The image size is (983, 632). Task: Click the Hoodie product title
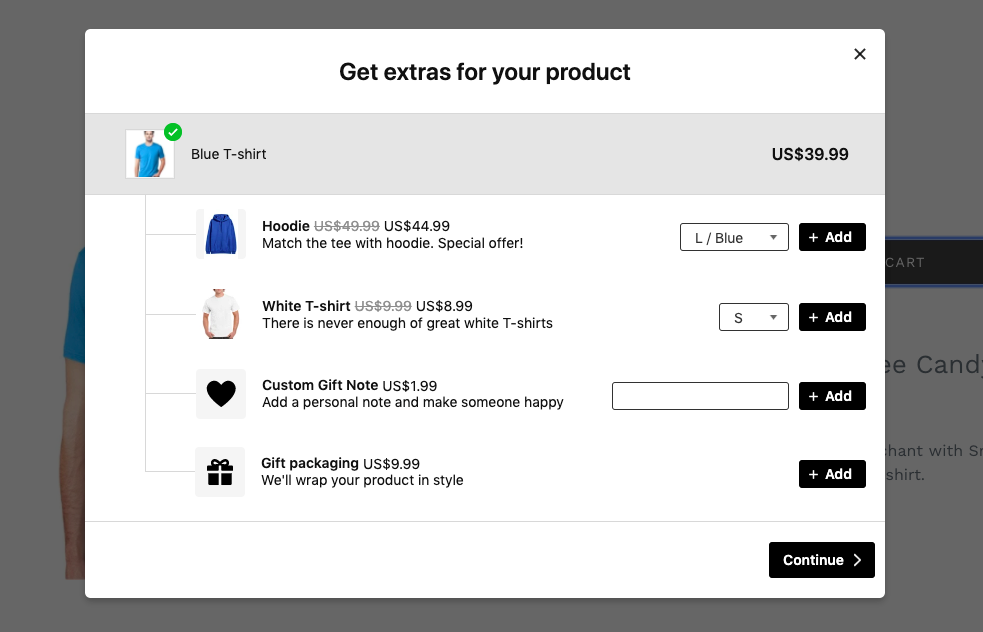click(x=286, y=226)
